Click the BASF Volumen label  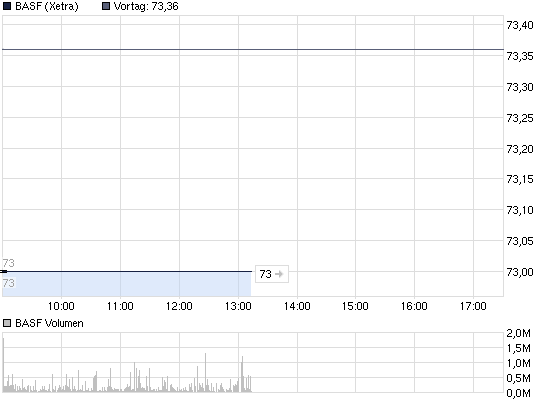[49, 324]
